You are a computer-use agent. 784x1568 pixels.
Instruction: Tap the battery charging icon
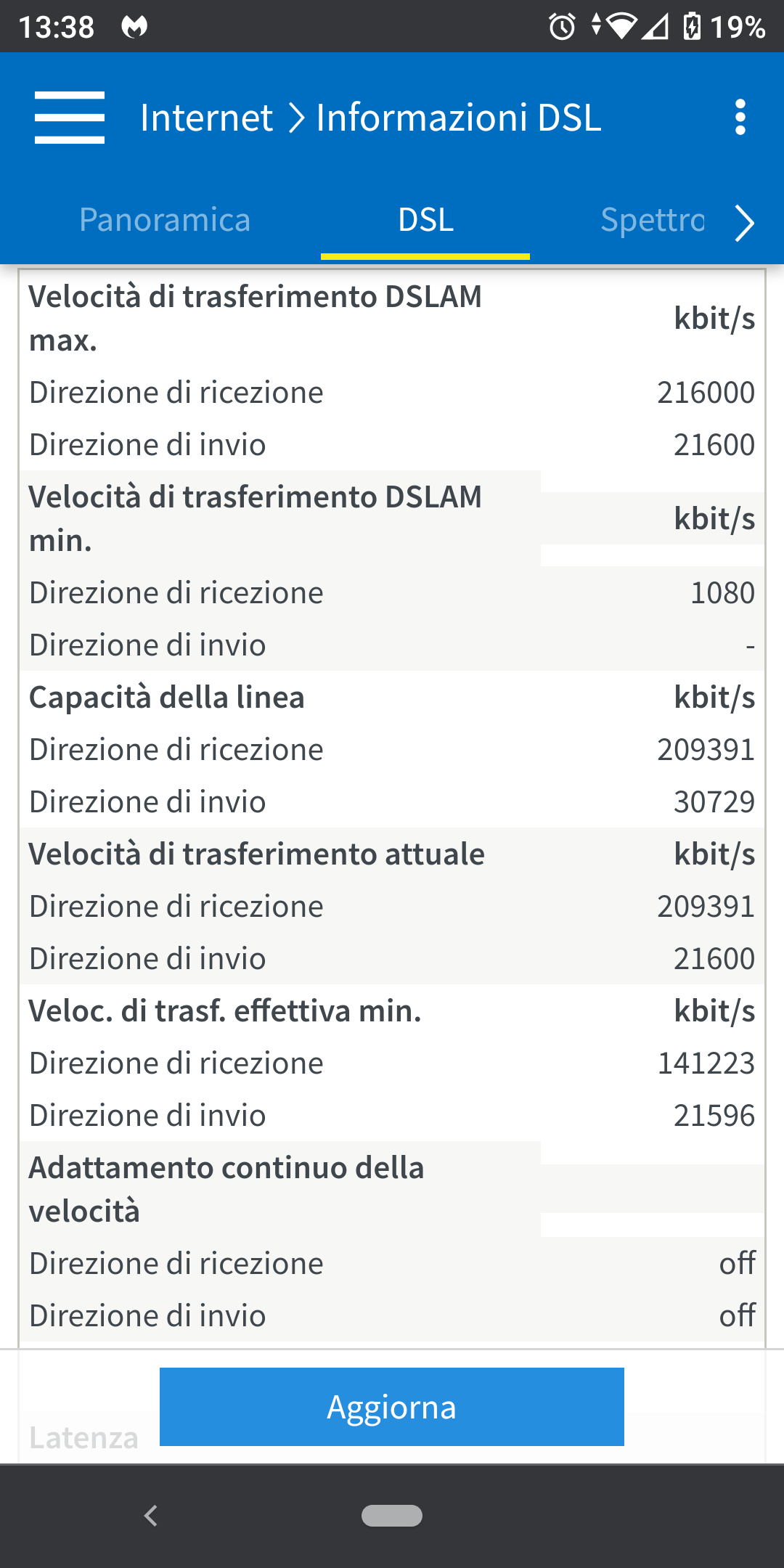[692, 27]
